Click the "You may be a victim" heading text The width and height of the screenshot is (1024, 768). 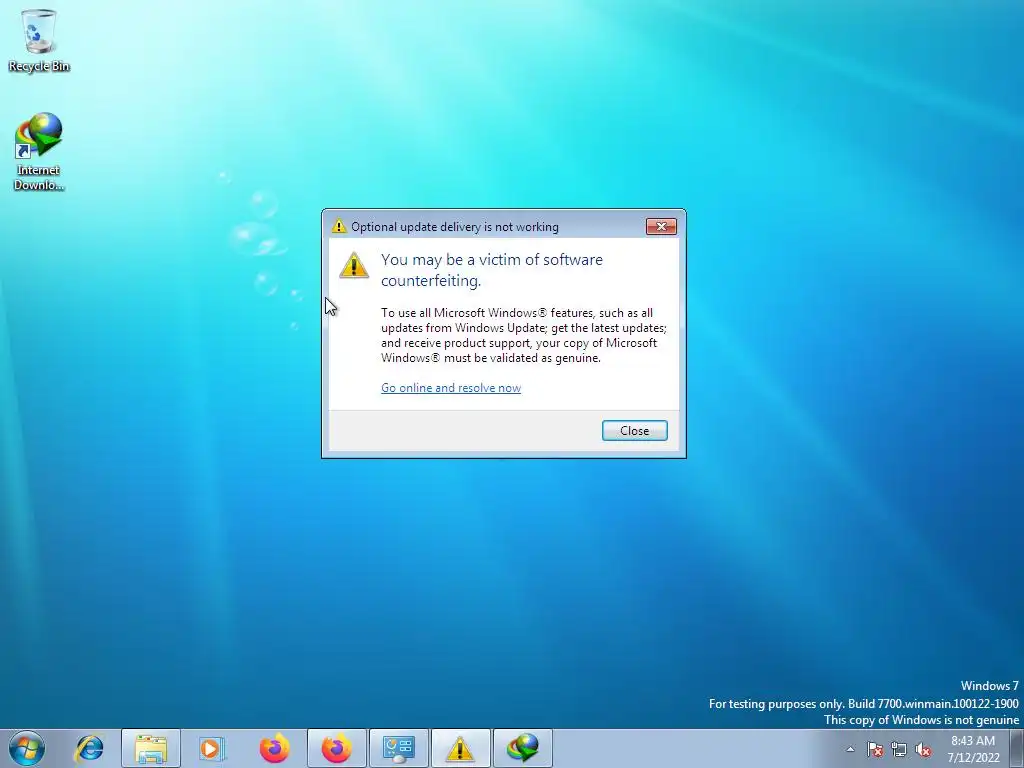point(492,270)
